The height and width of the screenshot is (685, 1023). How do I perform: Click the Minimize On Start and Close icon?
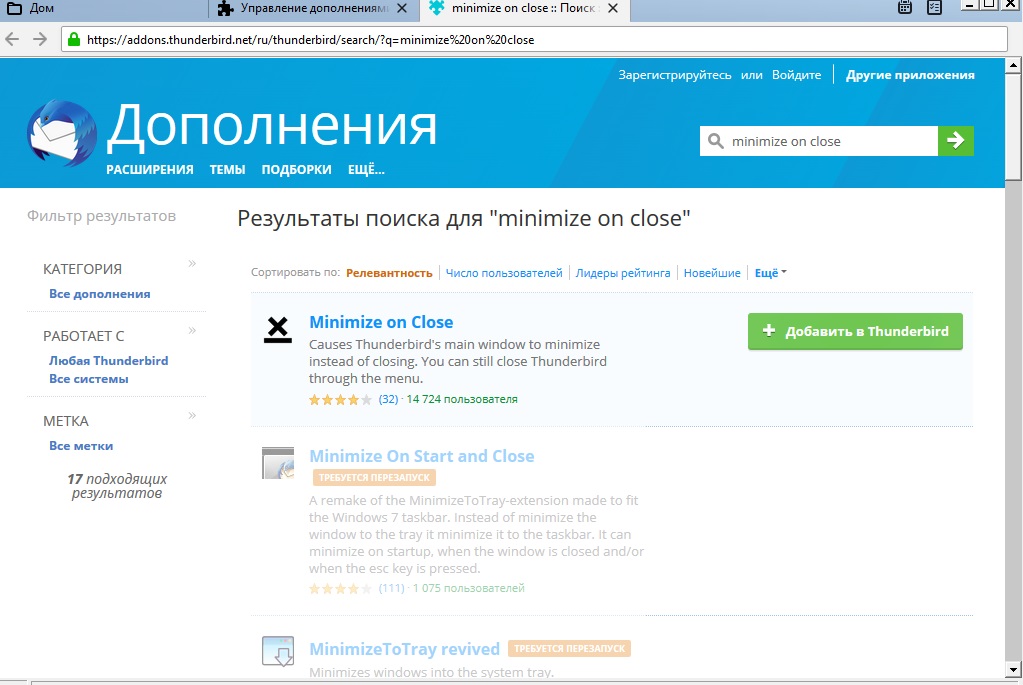(278, 463)
